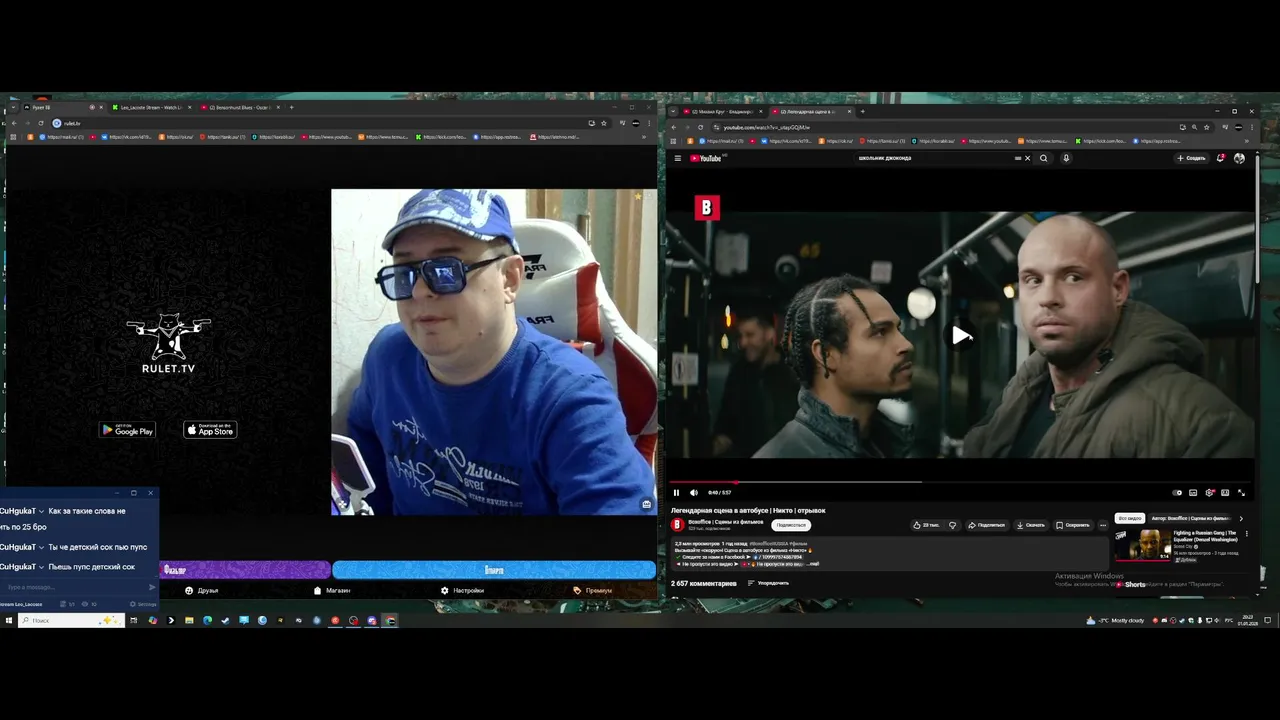1280x720 pixels.
Task: Like the YouTube video
Action: click(x=926, y=525)
